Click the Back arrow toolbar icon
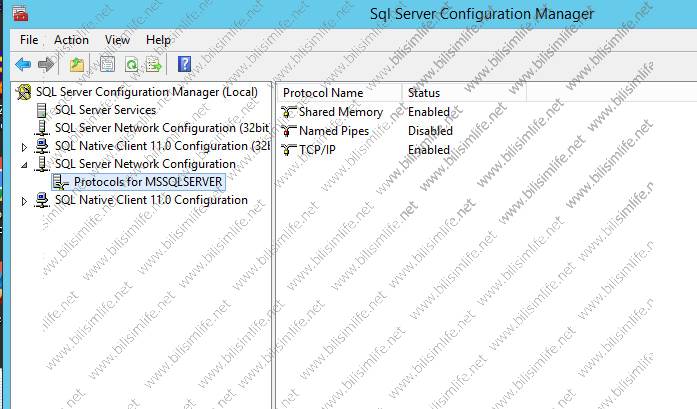697x409 pixels. click(x=23, y=65)
